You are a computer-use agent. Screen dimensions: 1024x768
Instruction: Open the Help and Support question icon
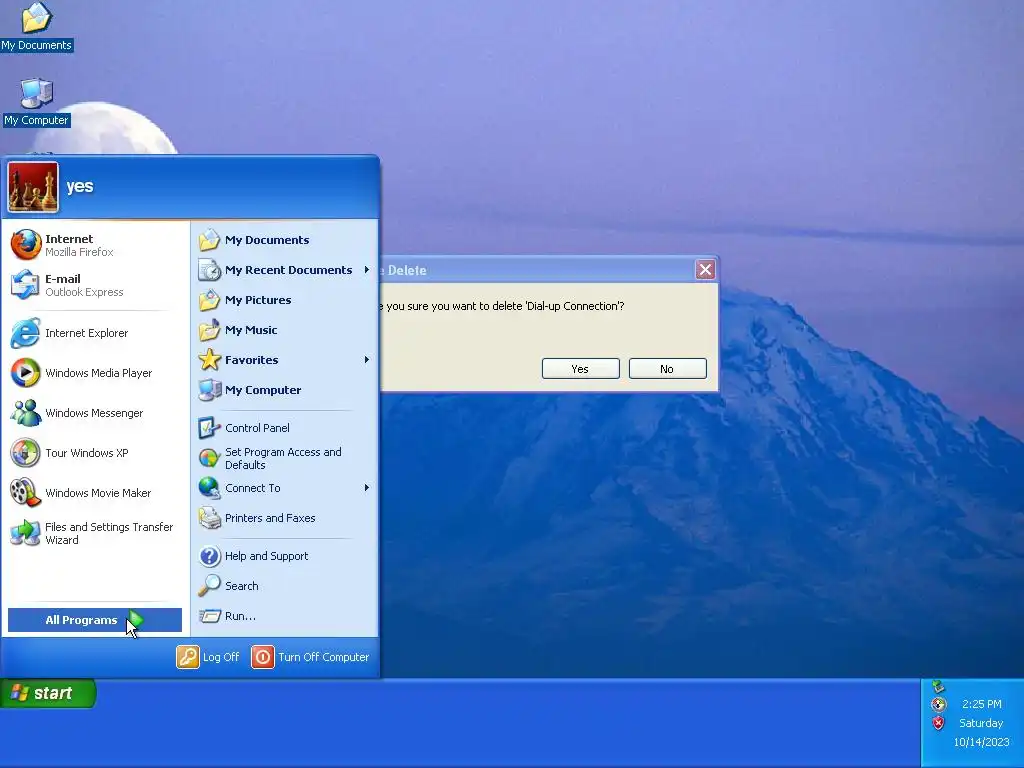209,556
